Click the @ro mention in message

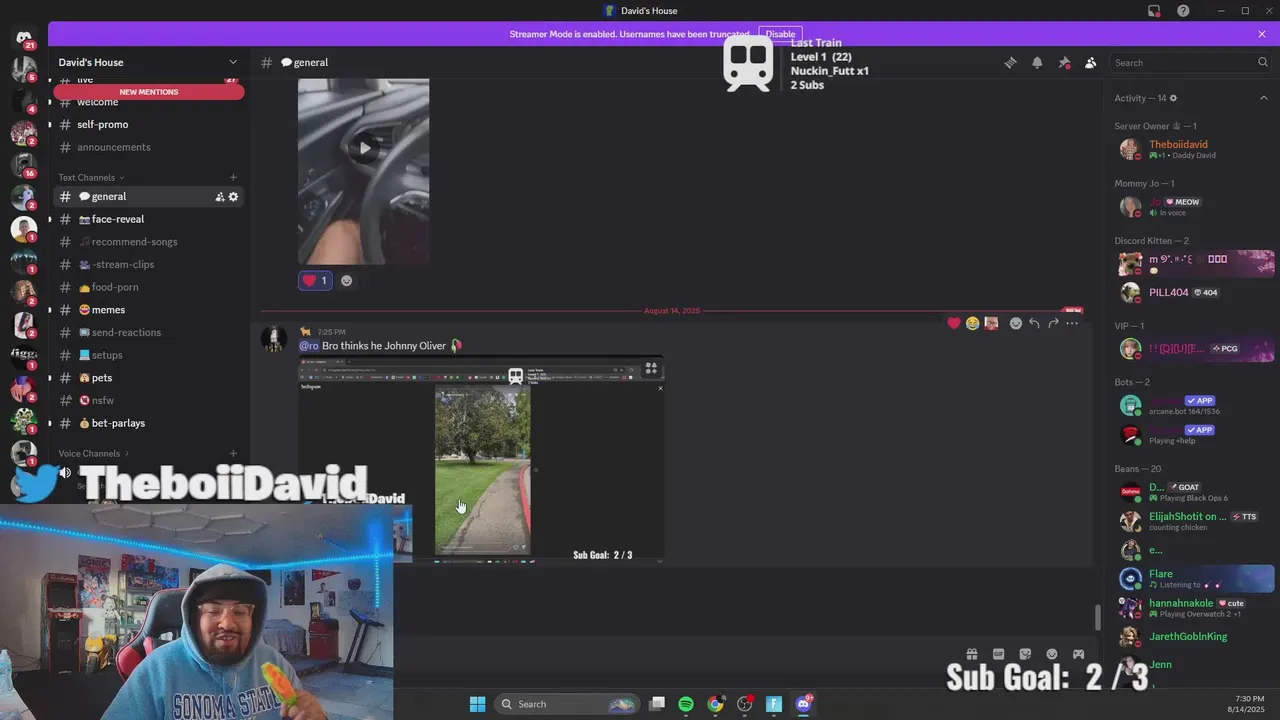pyautogui.click(x=309, y=346)
